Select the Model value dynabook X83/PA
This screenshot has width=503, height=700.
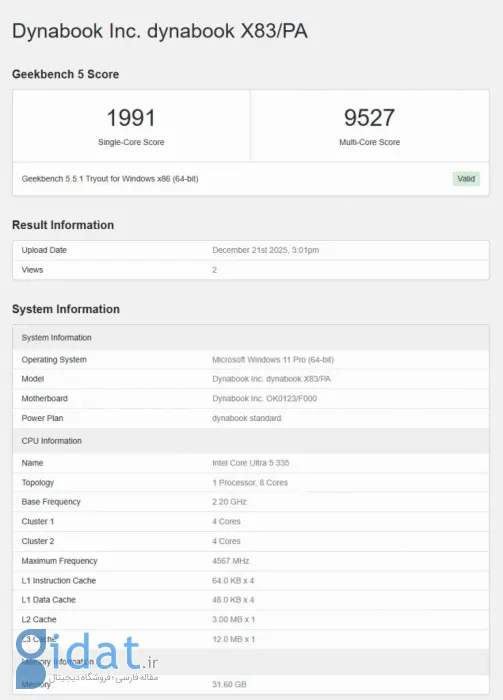click(271, 379)
